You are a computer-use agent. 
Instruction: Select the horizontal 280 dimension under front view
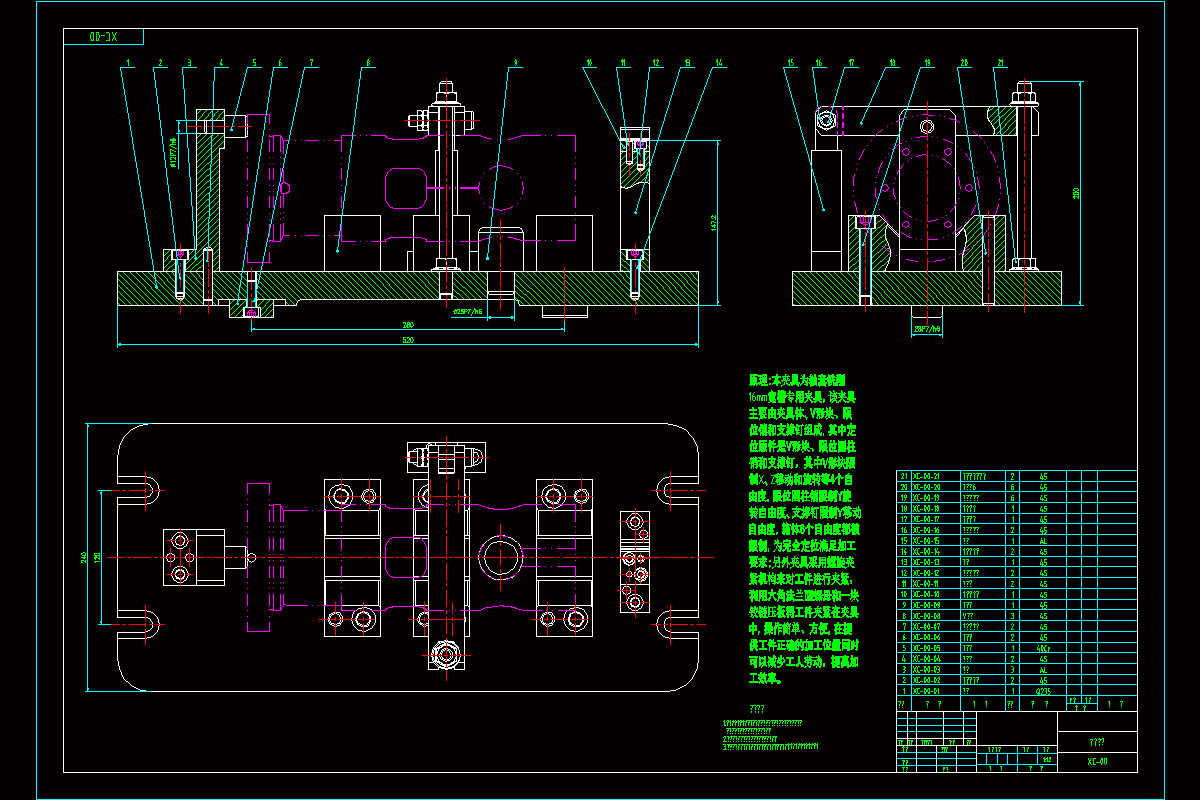(408, 325)
